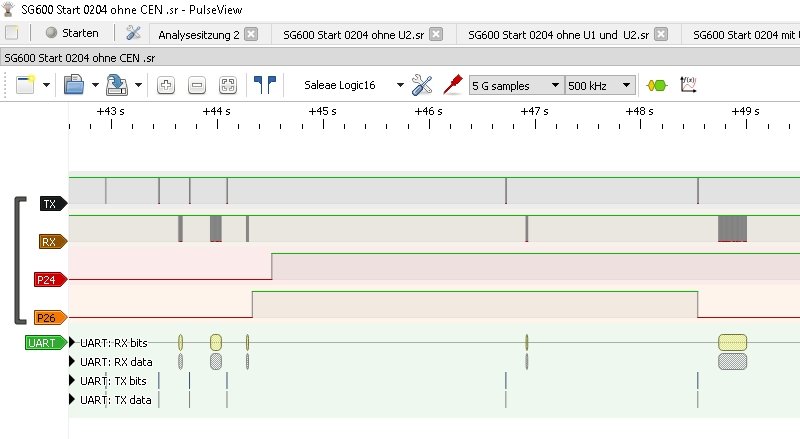Click the save file icon
This screenshot has height=439, width=800.
[x=116, y=86]
